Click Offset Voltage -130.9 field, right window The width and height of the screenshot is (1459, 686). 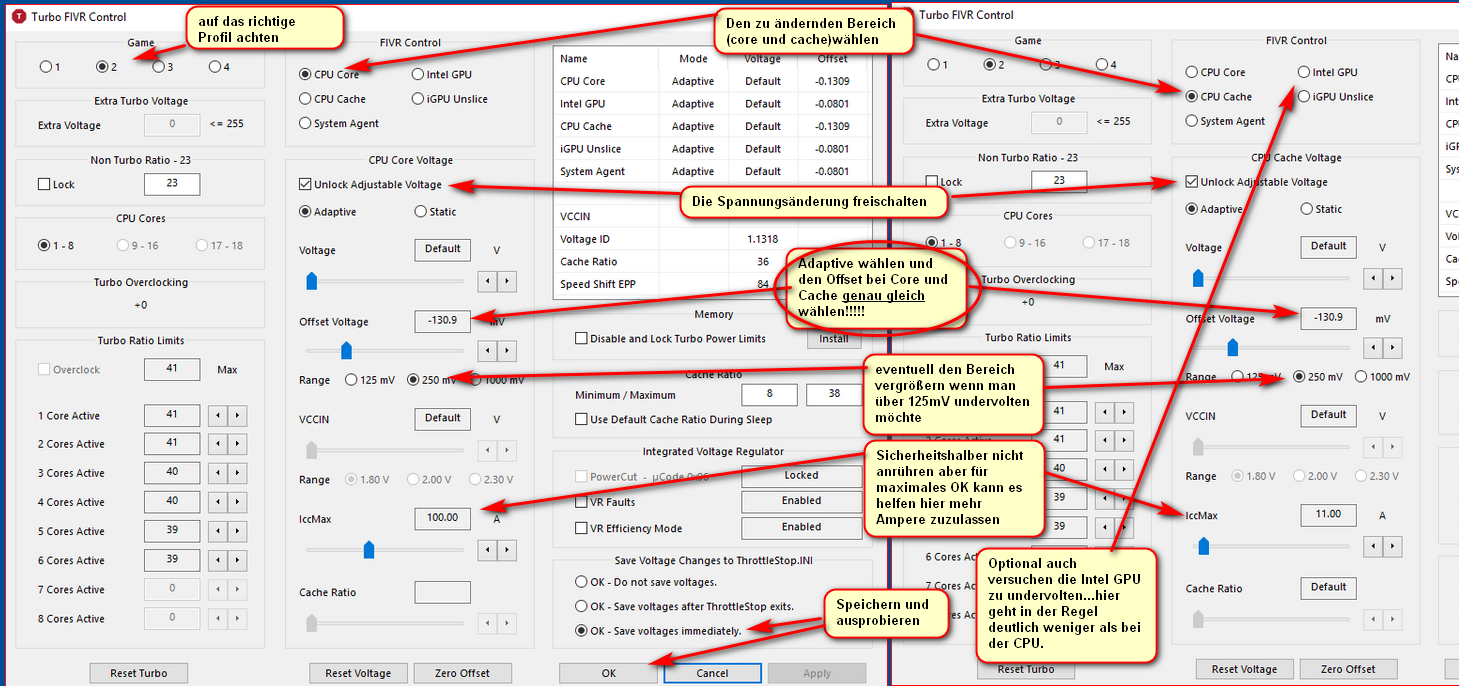click(1329, 318)
